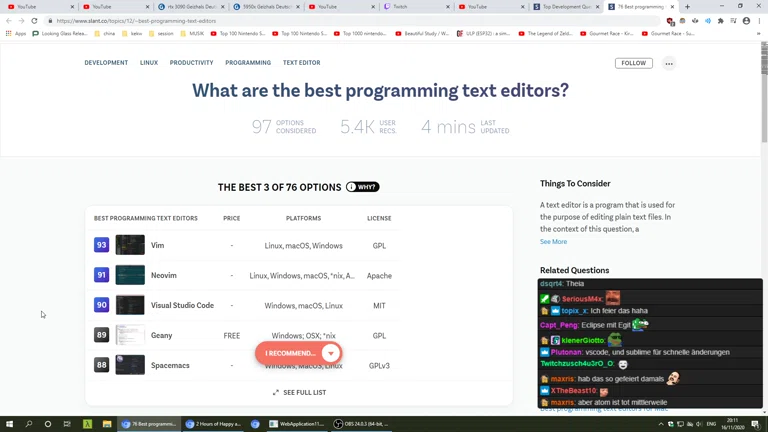Open the PROGRAMMING topic menu item
Viewport: 768px width, 432px height.
248,63
